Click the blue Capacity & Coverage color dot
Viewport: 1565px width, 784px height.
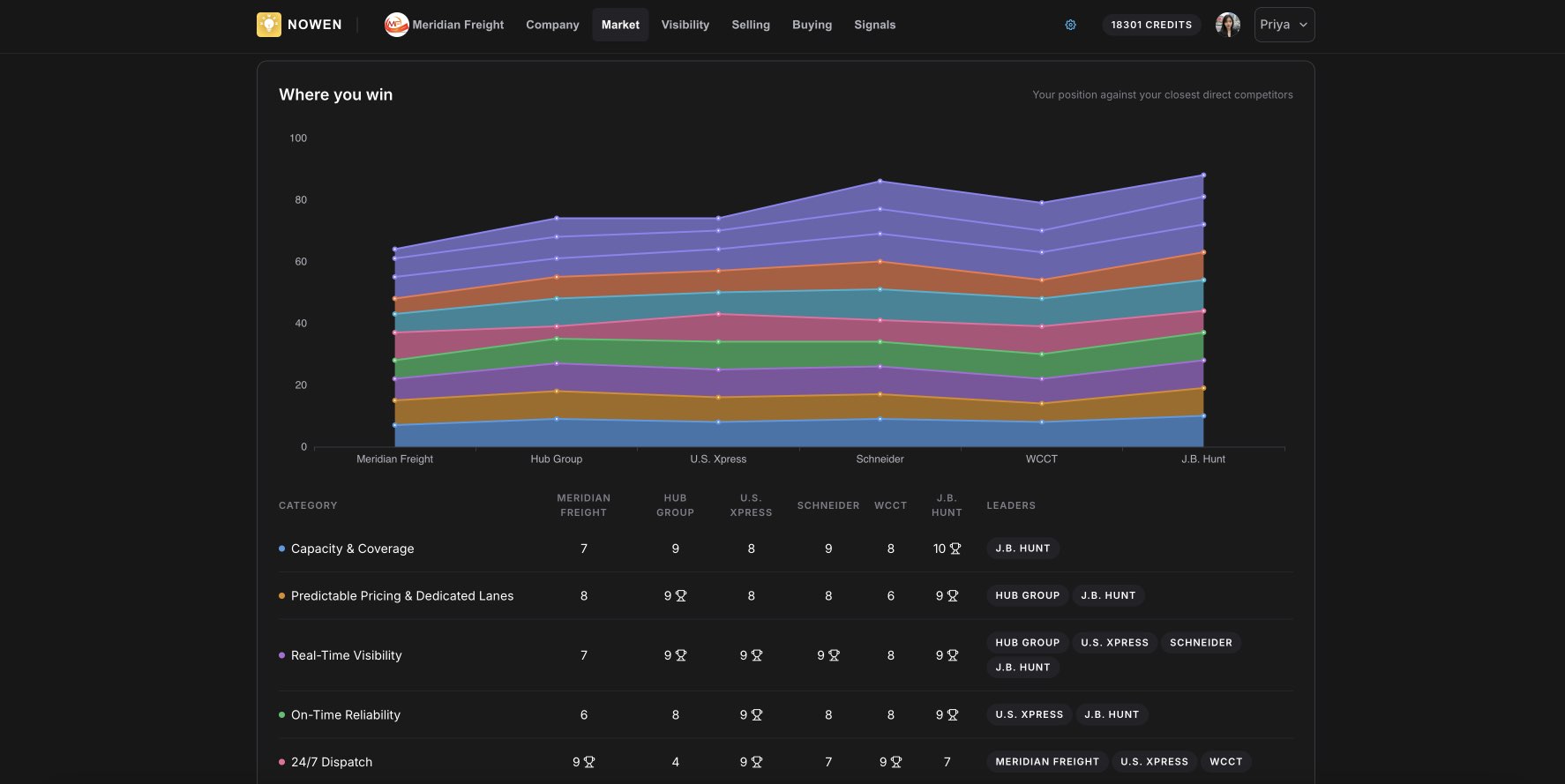(281, 549)
